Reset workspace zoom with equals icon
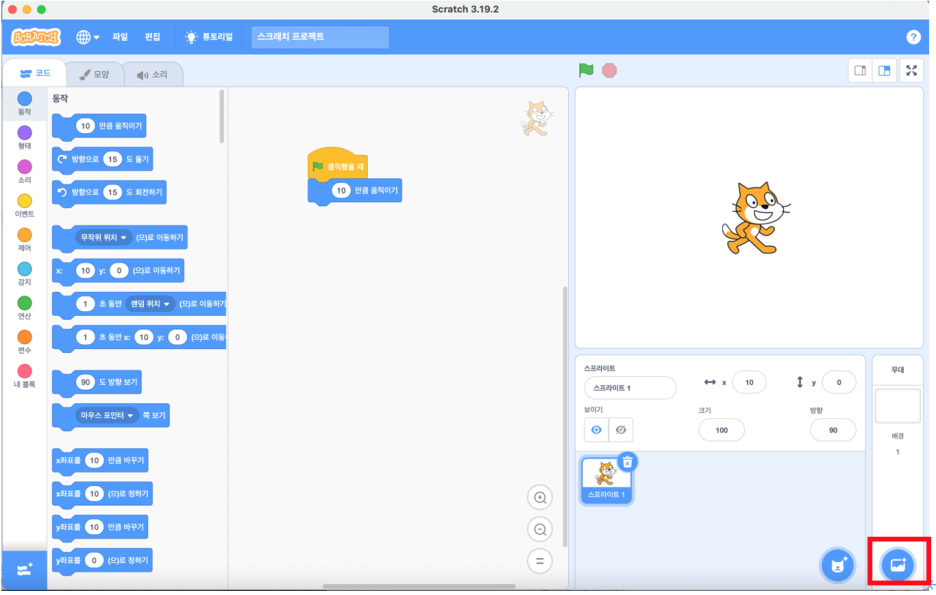Screen dimensions: 936x595 click(x=540, y=561)
